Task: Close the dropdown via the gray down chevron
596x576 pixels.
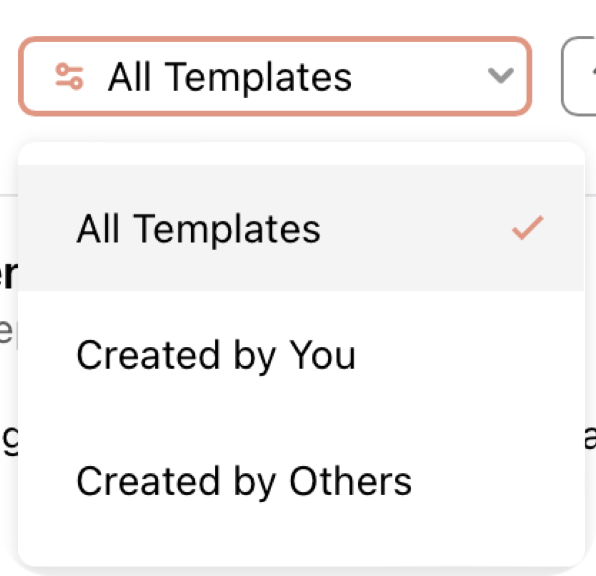Action: [501, 76]
